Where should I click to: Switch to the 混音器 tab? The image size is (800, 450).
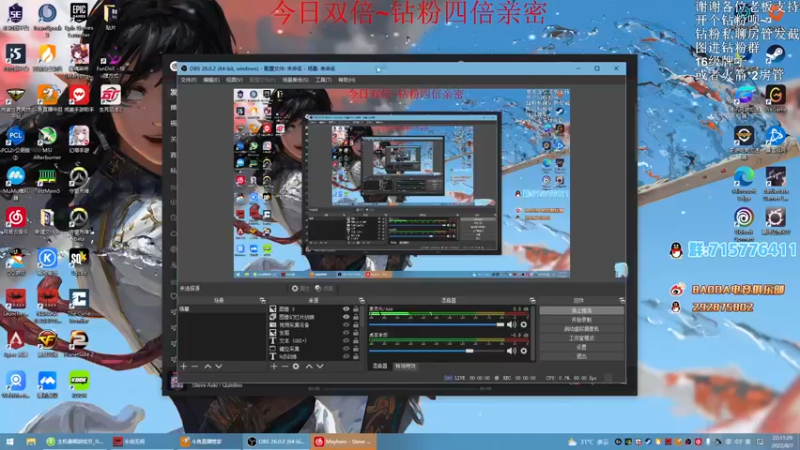(x=380, y=366)
